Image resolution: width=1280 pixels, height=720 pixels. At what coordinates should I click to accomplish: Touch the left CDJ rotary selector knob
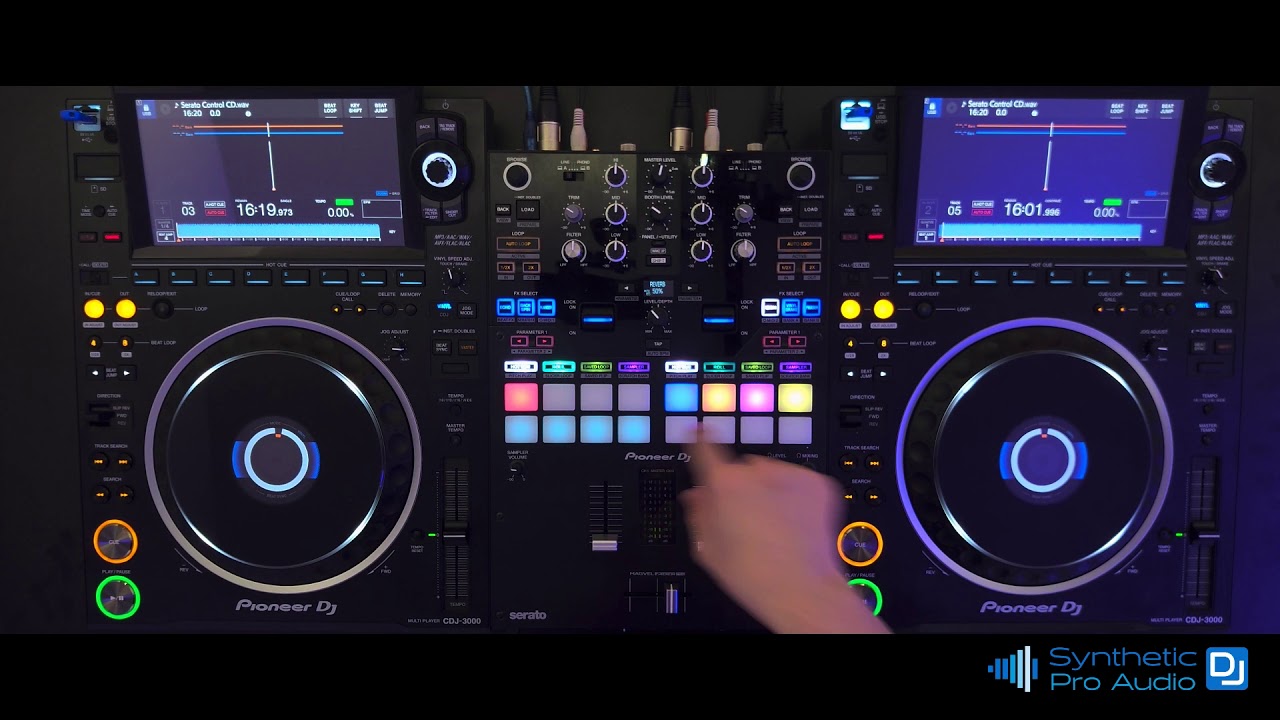click(x=439, y=170)
